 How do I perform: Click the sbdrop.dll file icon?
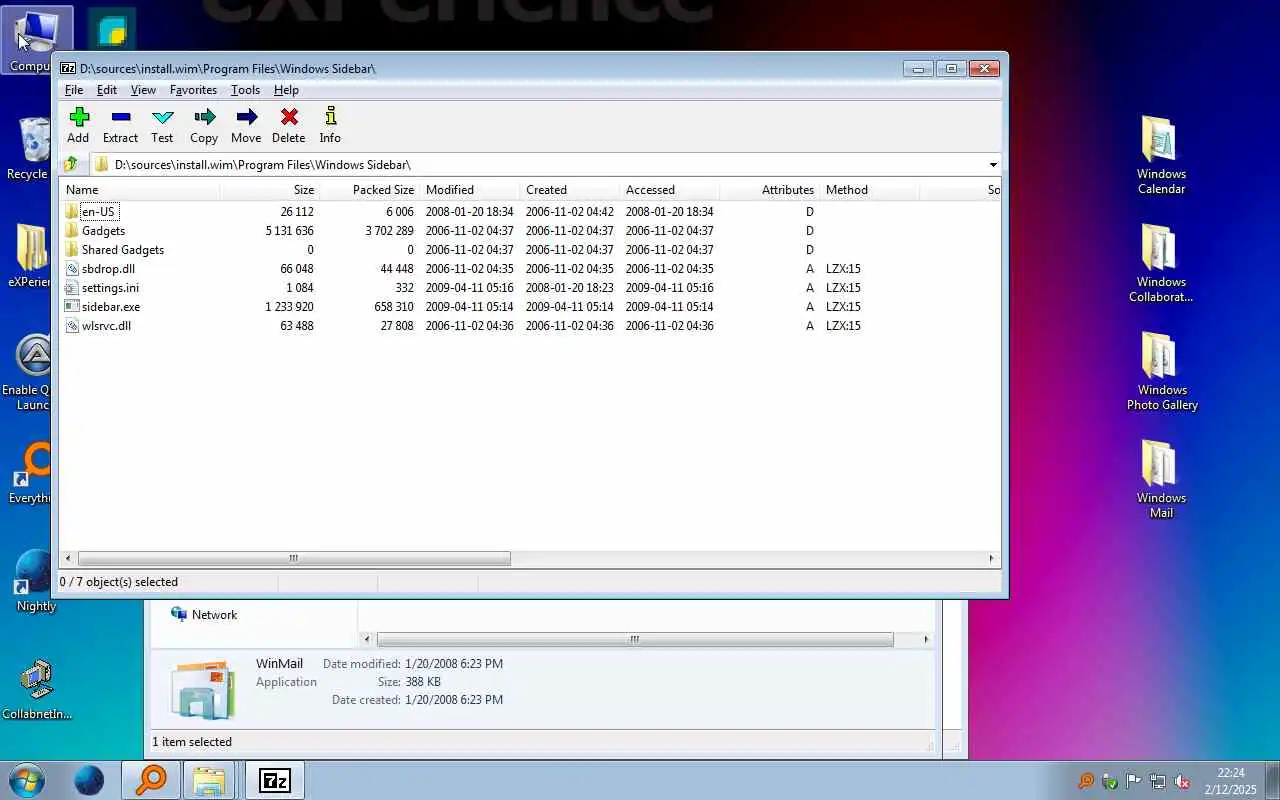(x=72, y=268)
